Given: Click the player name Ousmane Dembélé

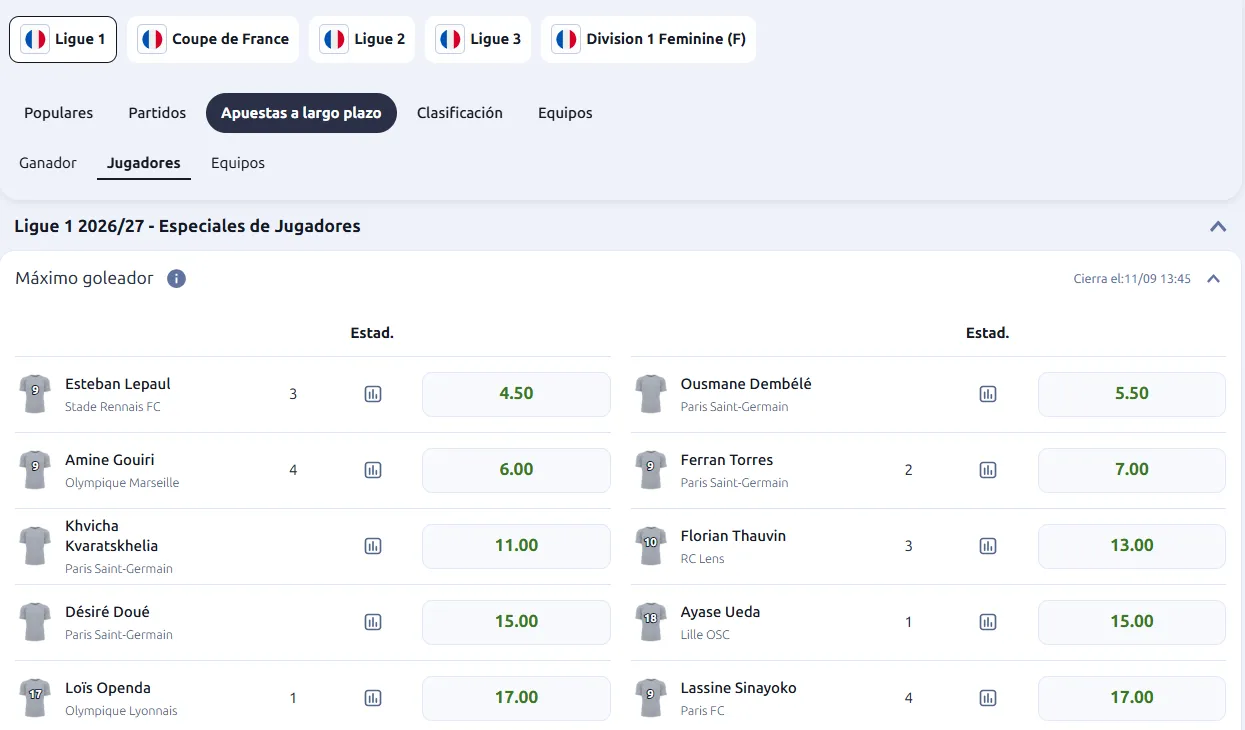Looking at the screenshot, I should [746, 384].
